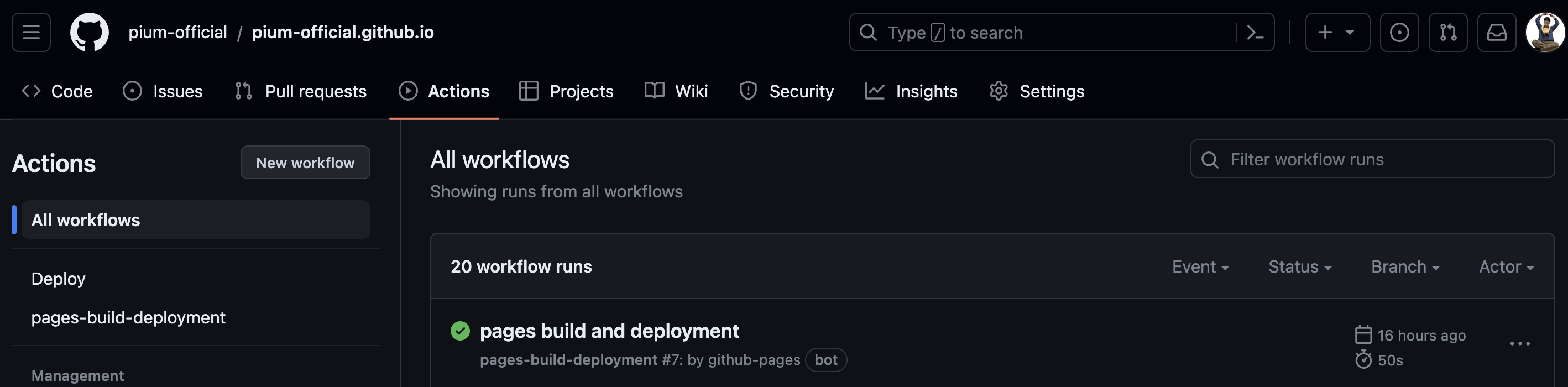Screen dimensions: 1568x387
Task: Click the New workflow button
Action: click(305, 163)
